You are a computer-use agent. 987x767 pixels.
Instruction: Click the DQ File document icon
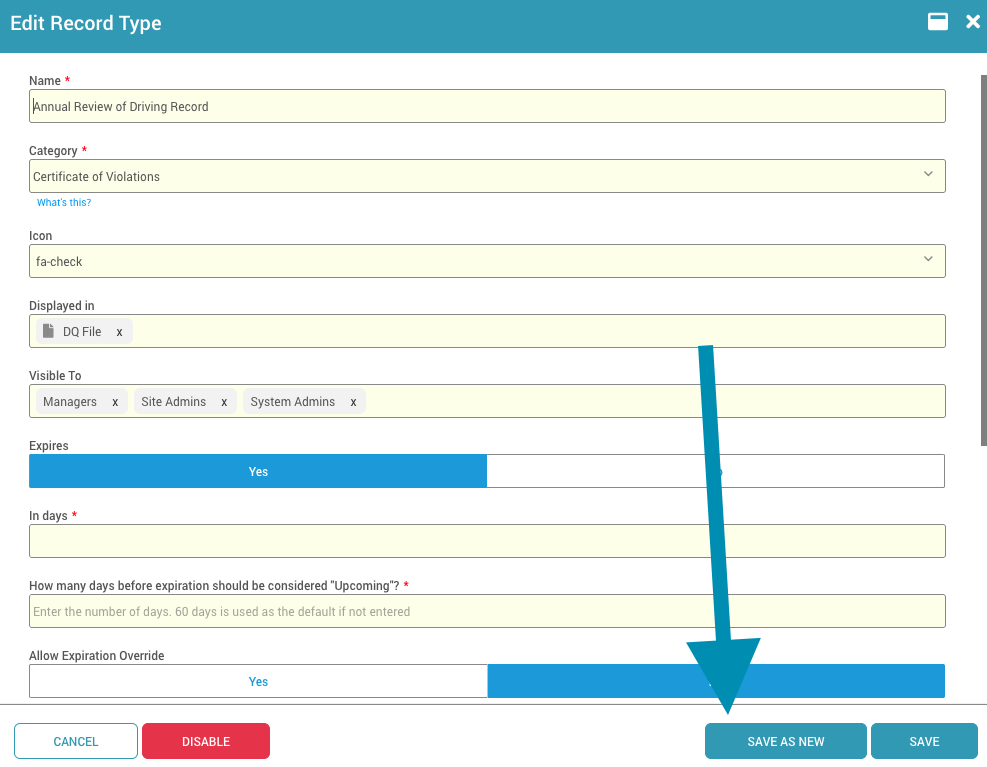point(48,331)
